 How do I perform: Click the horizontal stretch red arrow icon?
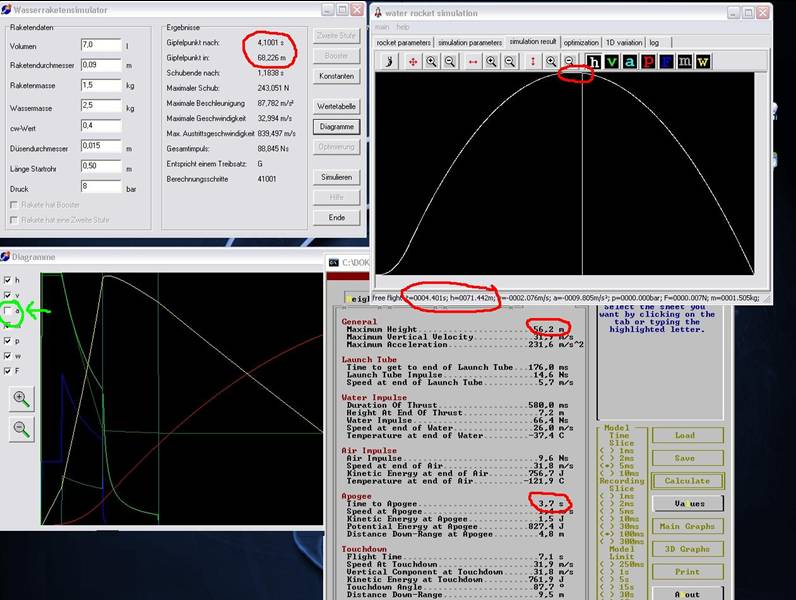pyautogui.click(x=473, y=62)
